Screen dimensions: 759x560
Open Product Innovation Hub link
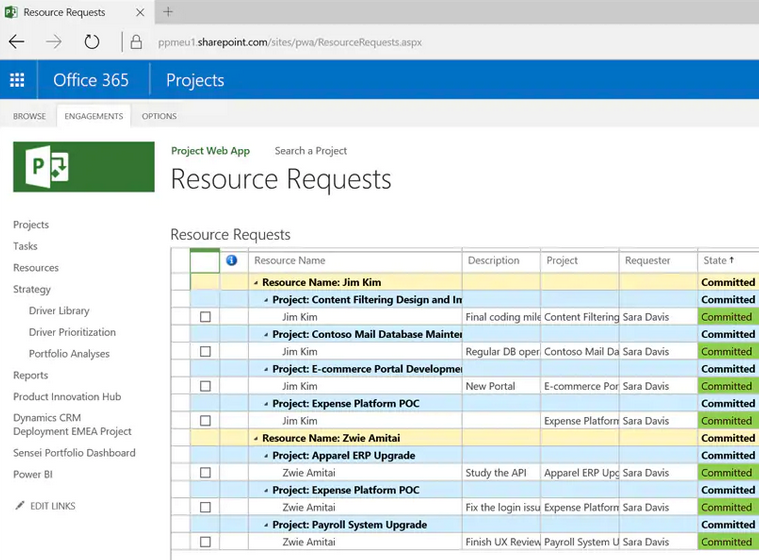[x=67, y=396]
